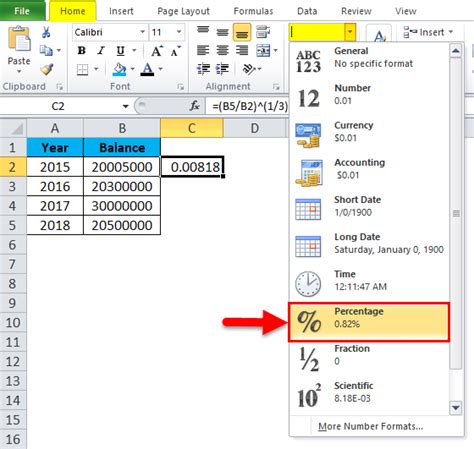Image resolution: width=474 pixels, height=449 pixels.
Task: Click the Insert Function fx icon
Action: coord(194,106)
